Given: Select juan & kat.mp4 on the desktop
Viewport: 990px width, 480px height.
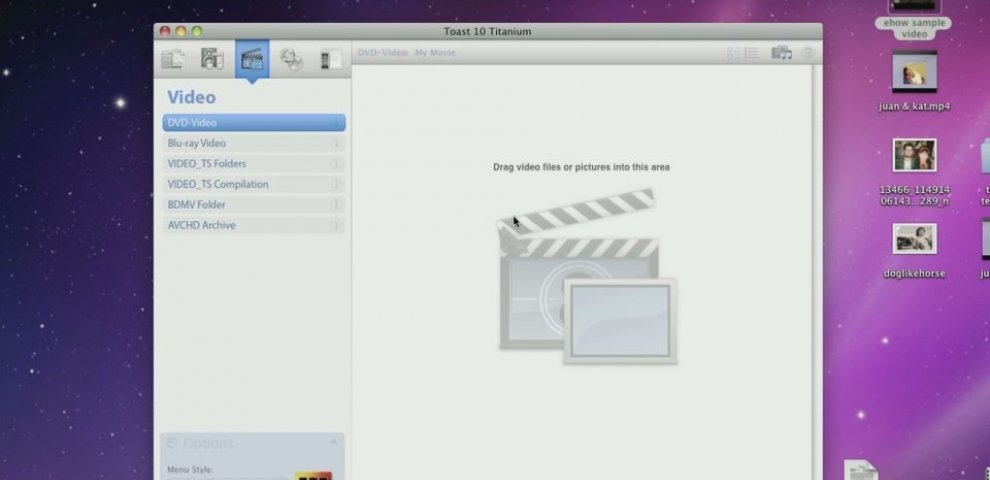Looking at the screenshot, I should (914, 82).
